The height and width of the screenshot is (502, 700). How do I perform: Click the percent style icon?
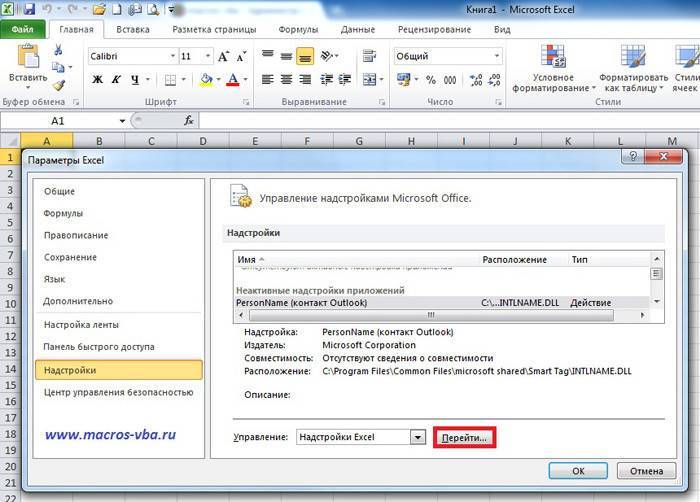click(x=431, y=79)
